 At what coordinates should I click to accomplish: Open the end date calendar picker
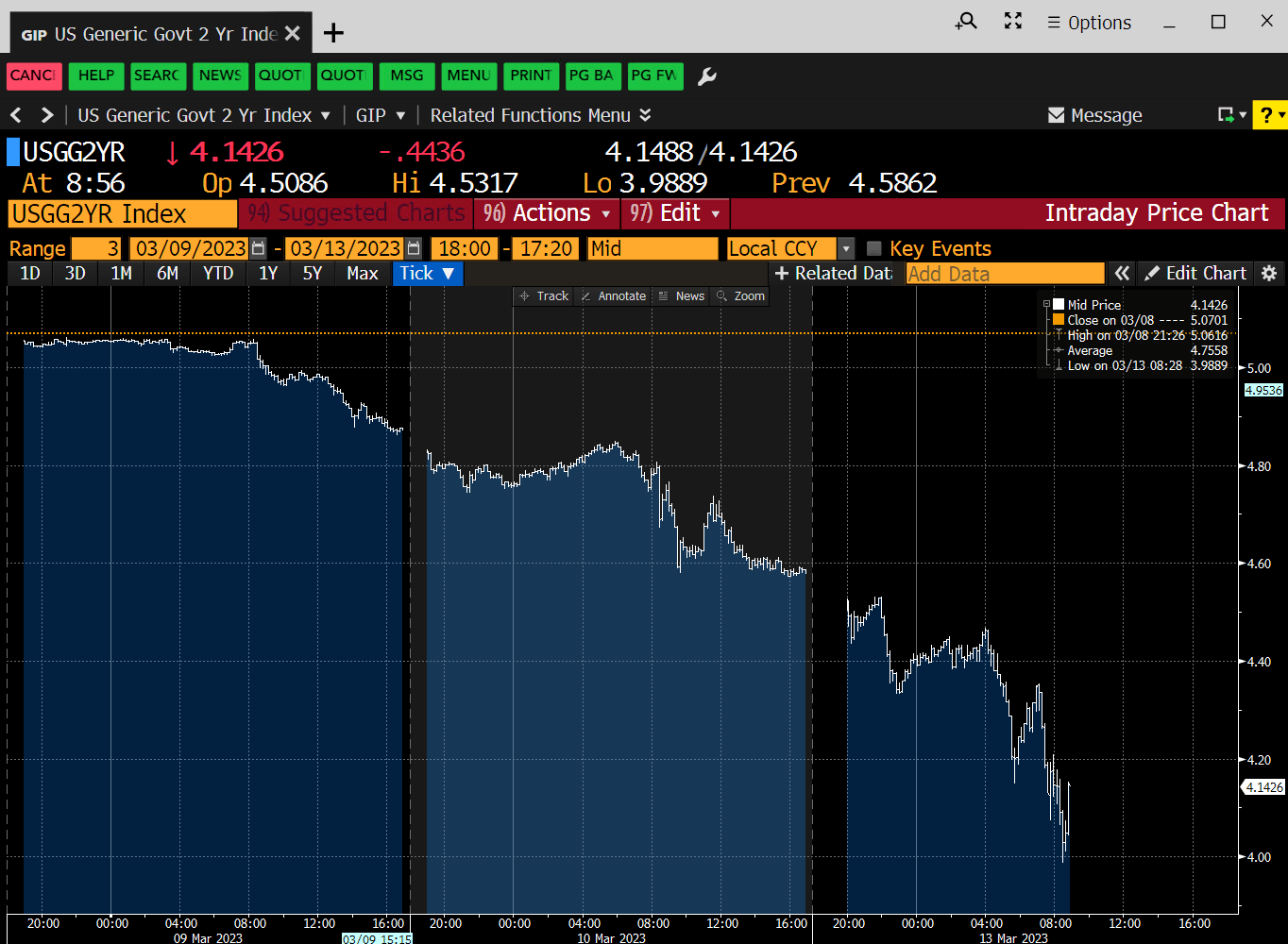pyautogui.click(x=414, y=248)
